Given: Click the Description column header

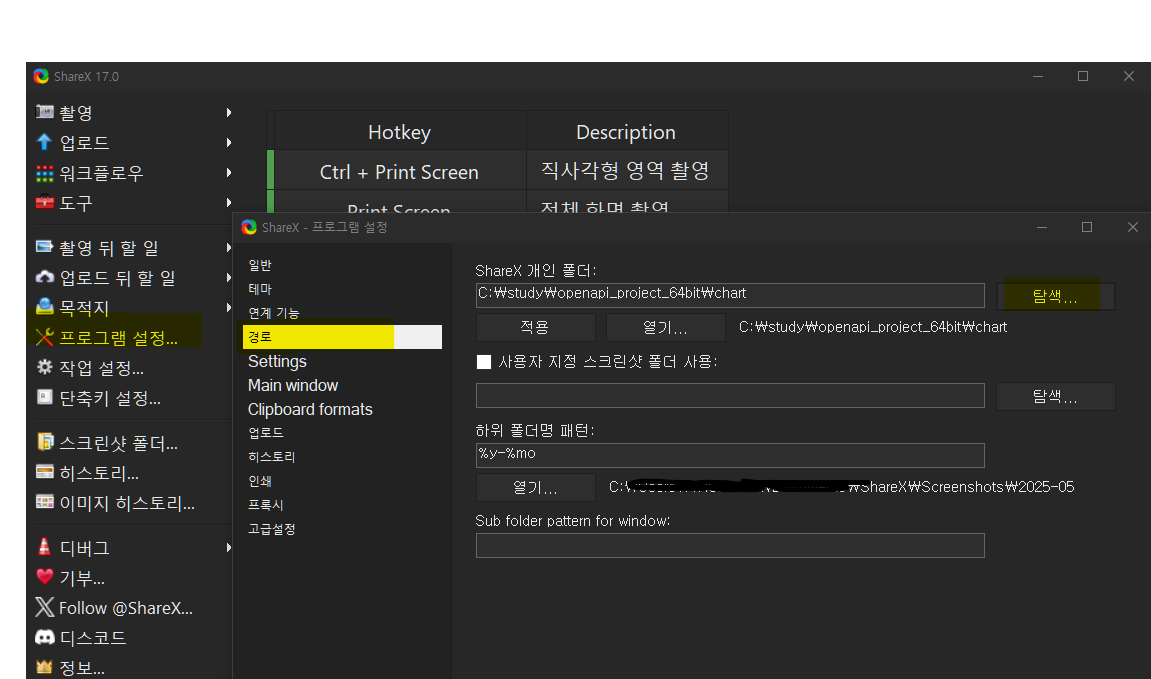Looking at the screenshot, I should (626, 132).
